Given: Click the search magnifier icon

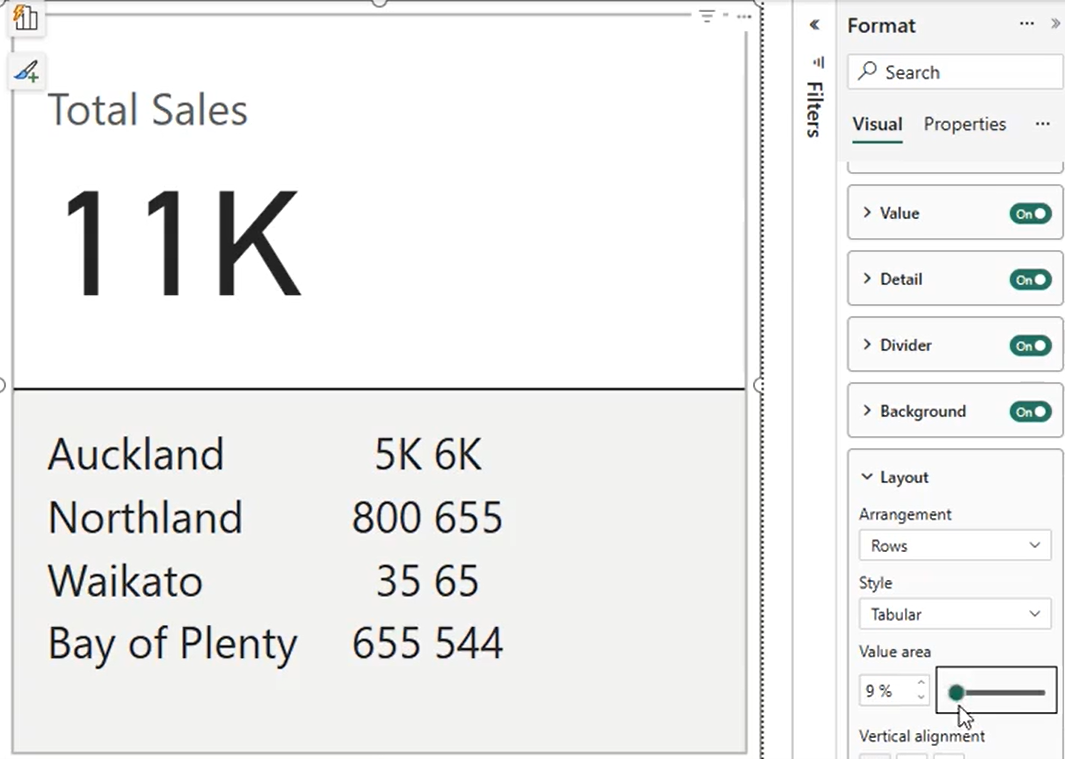Looking at the screenshot, I should point(867,71).
